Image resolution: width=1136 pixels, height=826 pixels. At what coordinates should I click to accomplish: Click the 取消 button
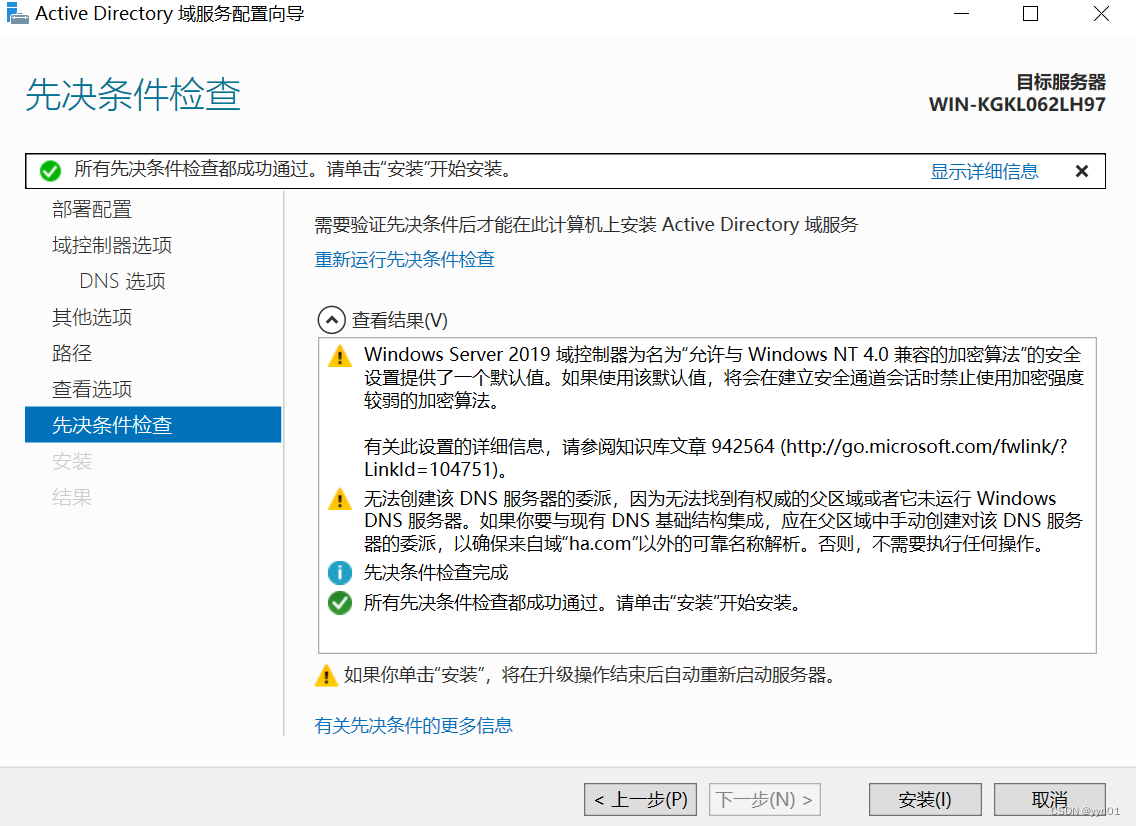pos(1050,799)
